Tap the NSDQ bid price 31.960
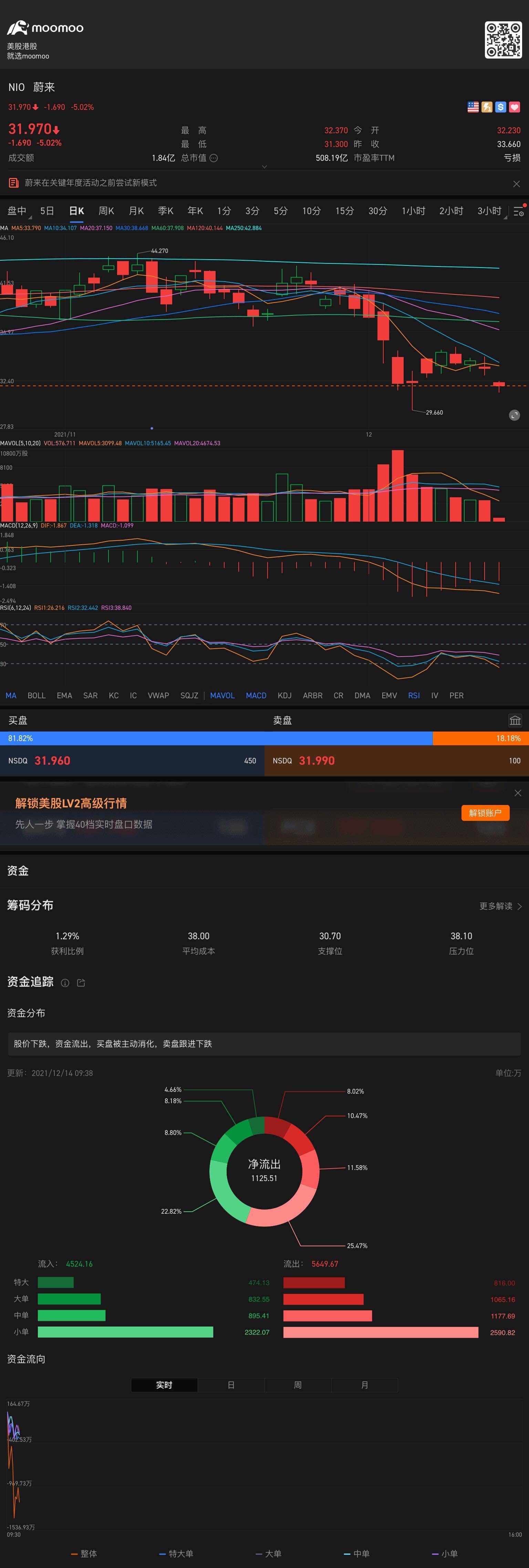The height and width of the screenshot is (1568, 529). tap(52, 760)
